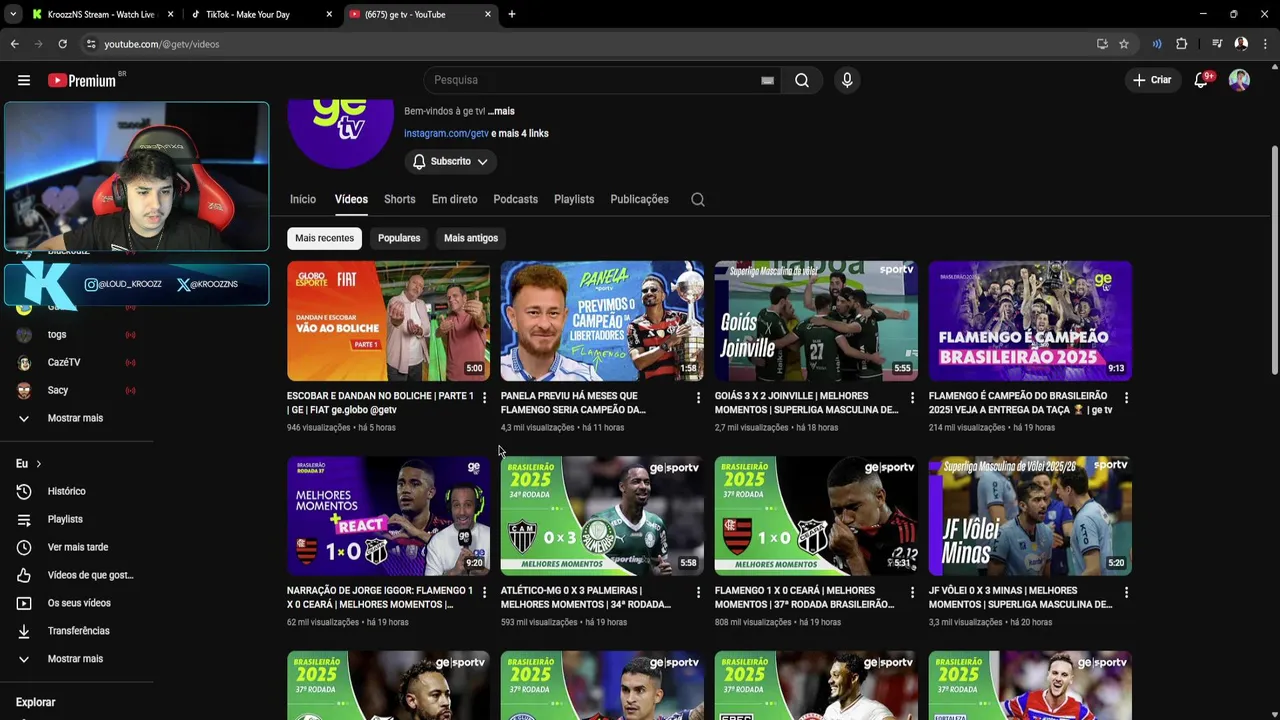
Task: Switch to the Em direto channel tab
Action: pos(454,199)
